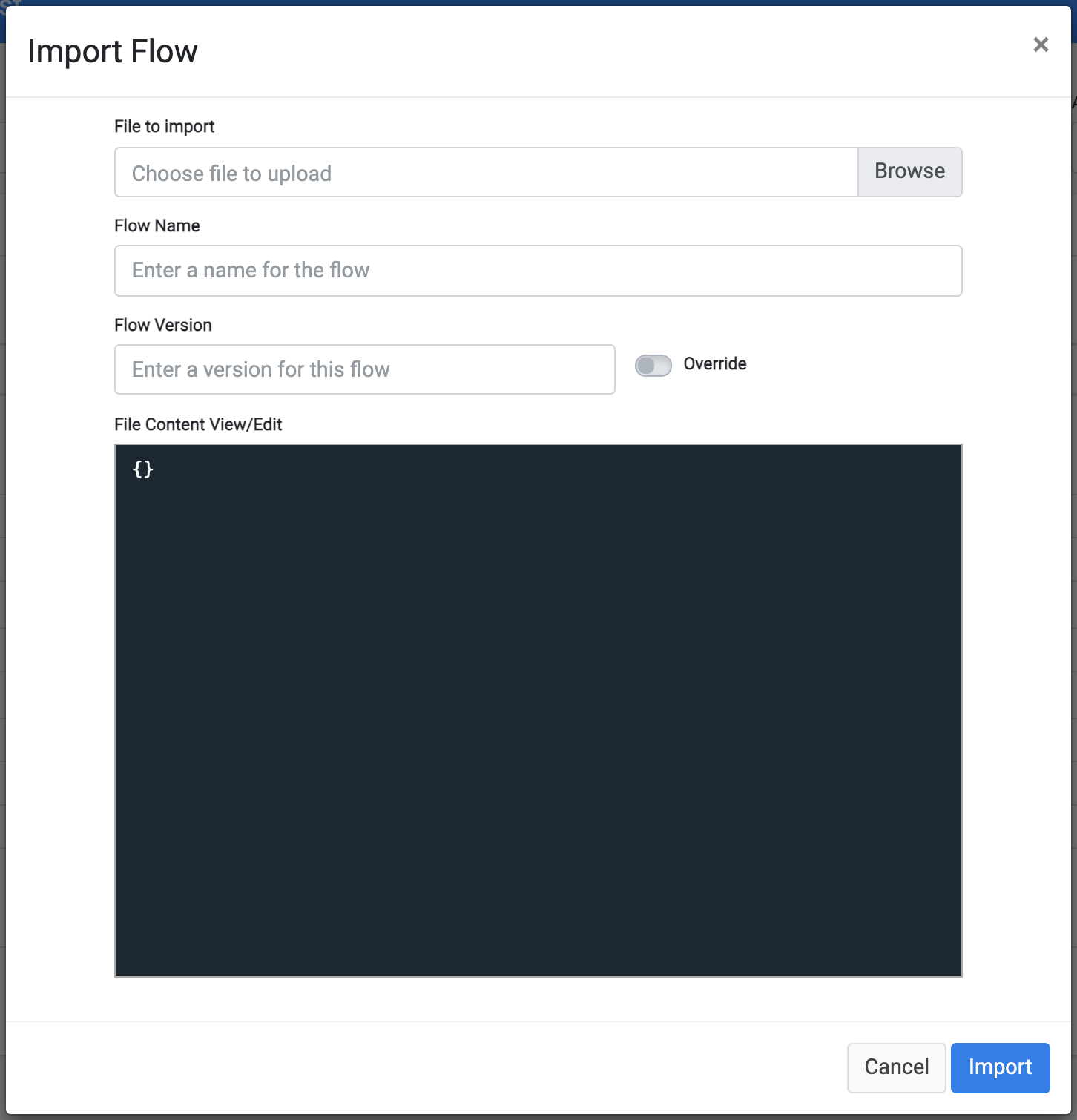Place cursor at the curly braces in editor

pos(143,469)
